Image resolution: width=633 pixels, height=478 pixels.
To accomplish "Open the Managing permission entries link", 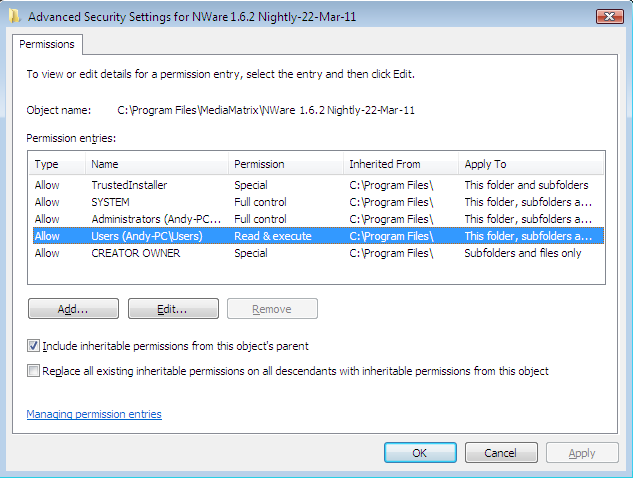I will click(x=94, y=414).
